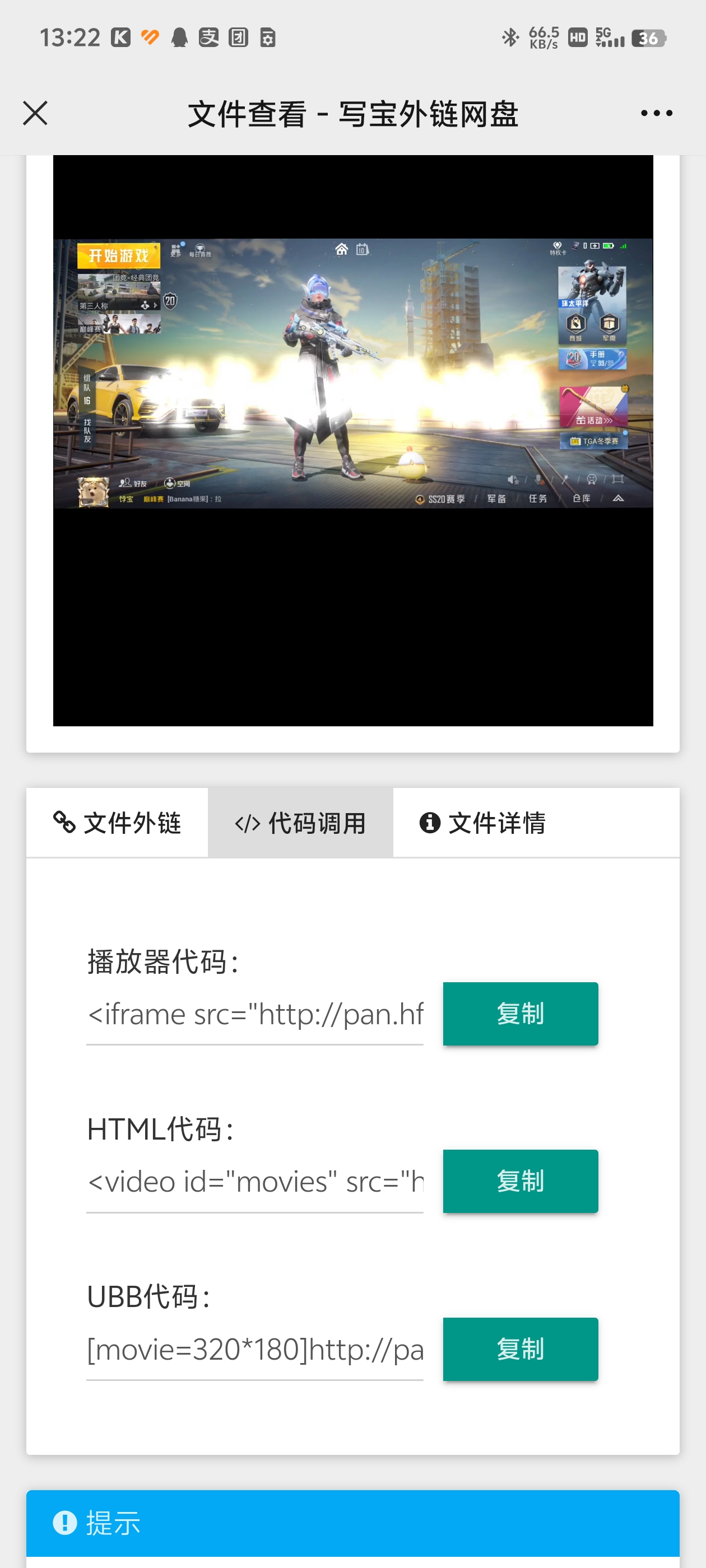Focus the UBB代码 movie code field
This screenshot has width=706, height=1568.
click(254, 1350)
